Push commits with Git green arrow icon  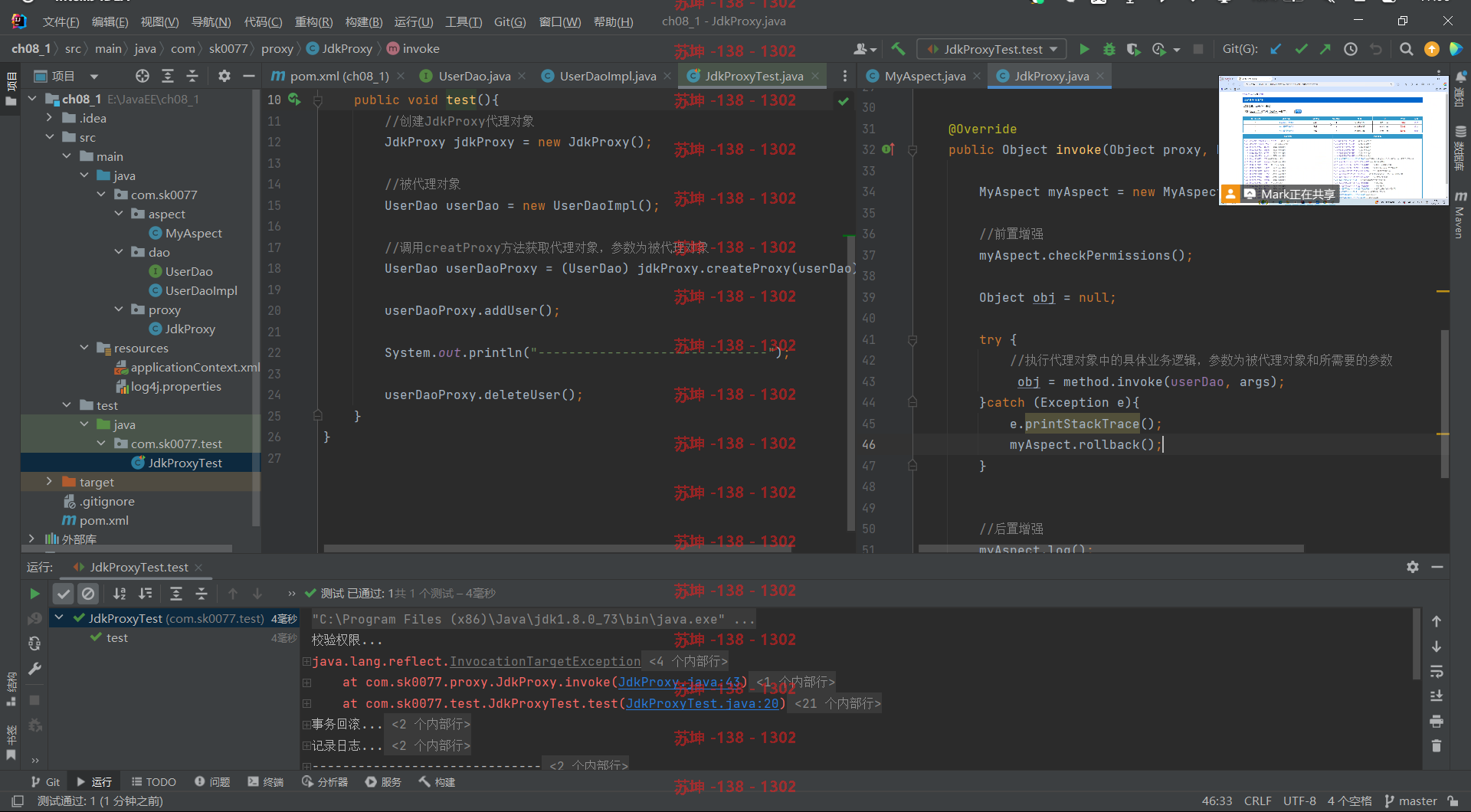pyautogui.click(x=1325, y=49)
